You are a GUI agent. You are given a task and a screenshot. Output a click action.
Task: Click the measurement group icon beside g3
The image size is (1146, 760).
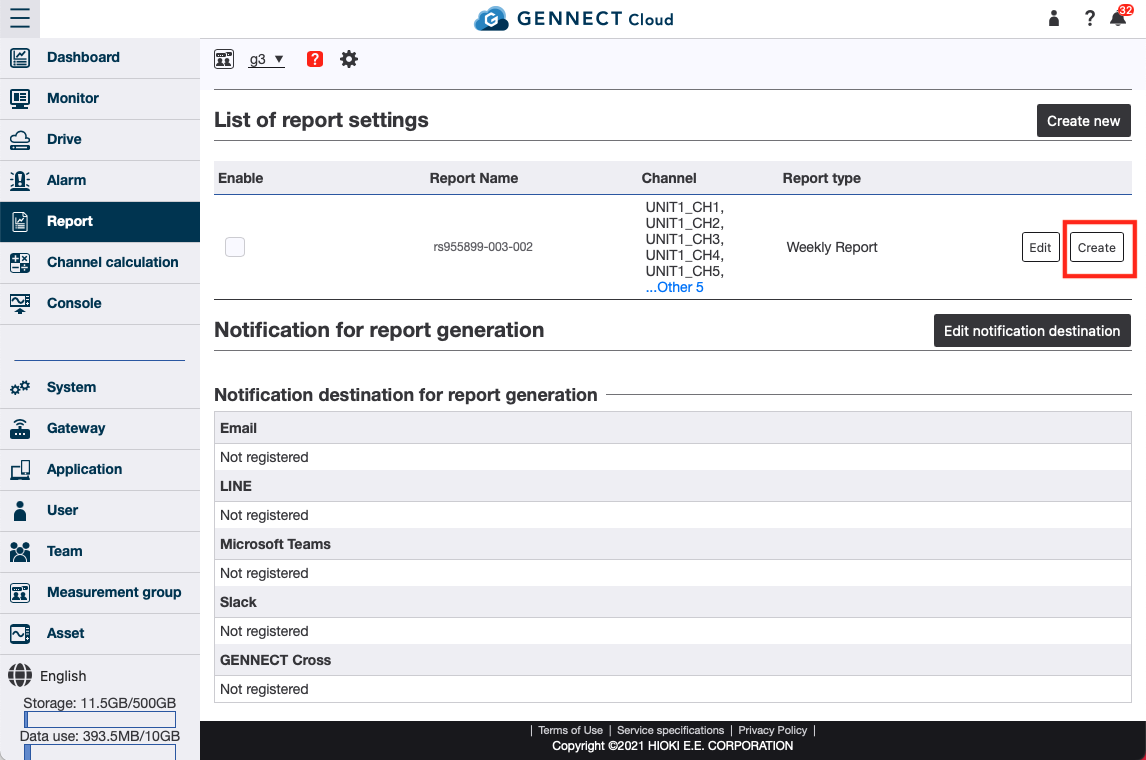coord(224,59)
